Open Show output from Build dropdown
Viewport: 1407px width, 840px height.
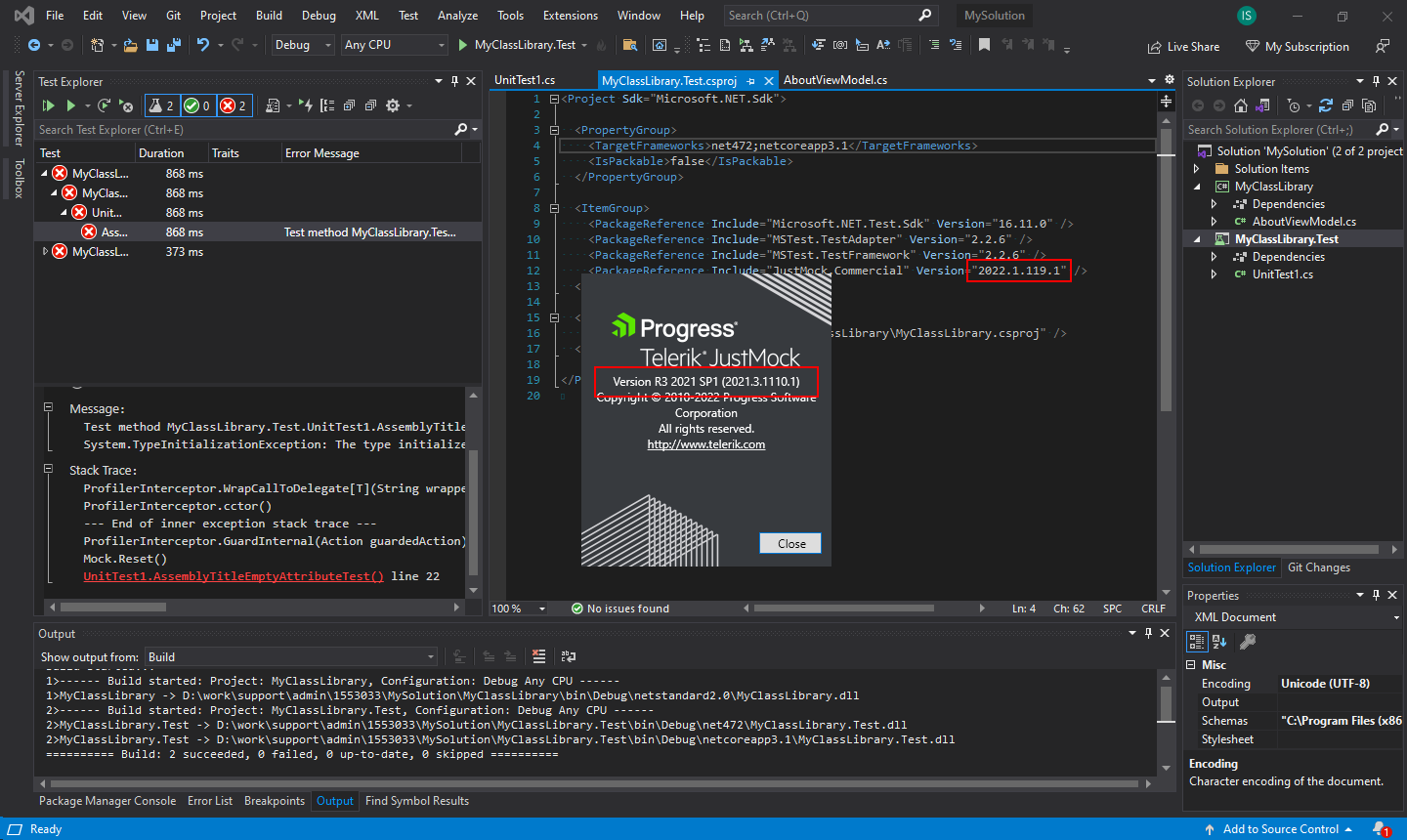tap(292, 656)
